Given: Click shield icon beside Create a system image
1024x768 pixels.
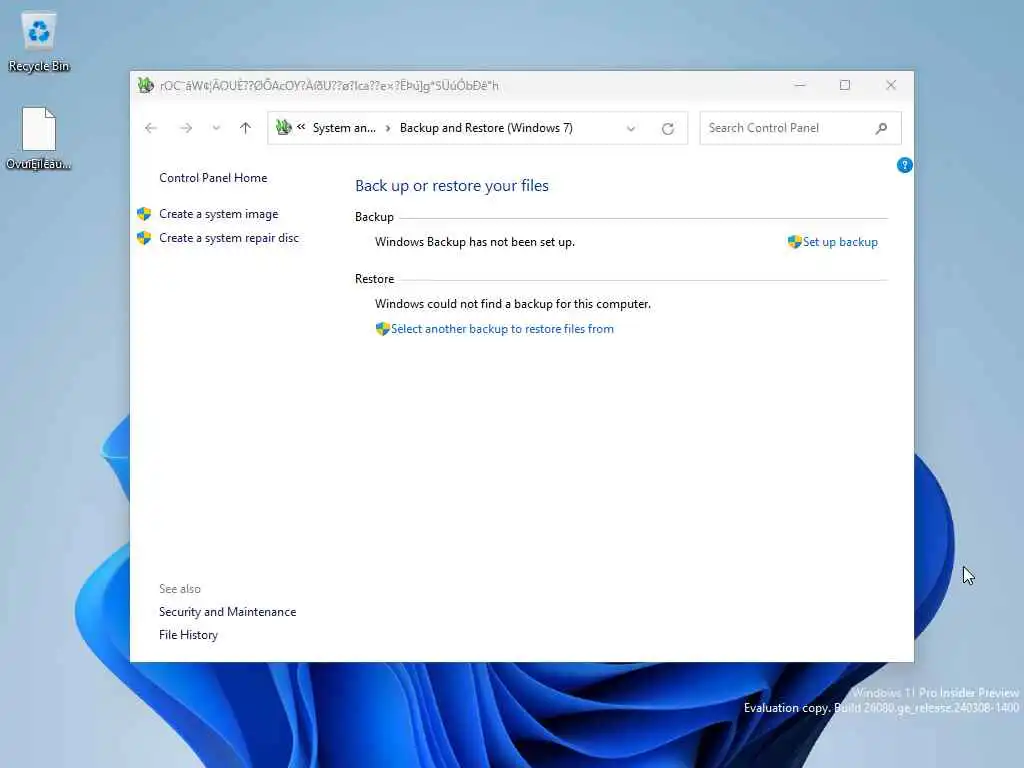Looking at the screenshot, I should tap(144, 214).
